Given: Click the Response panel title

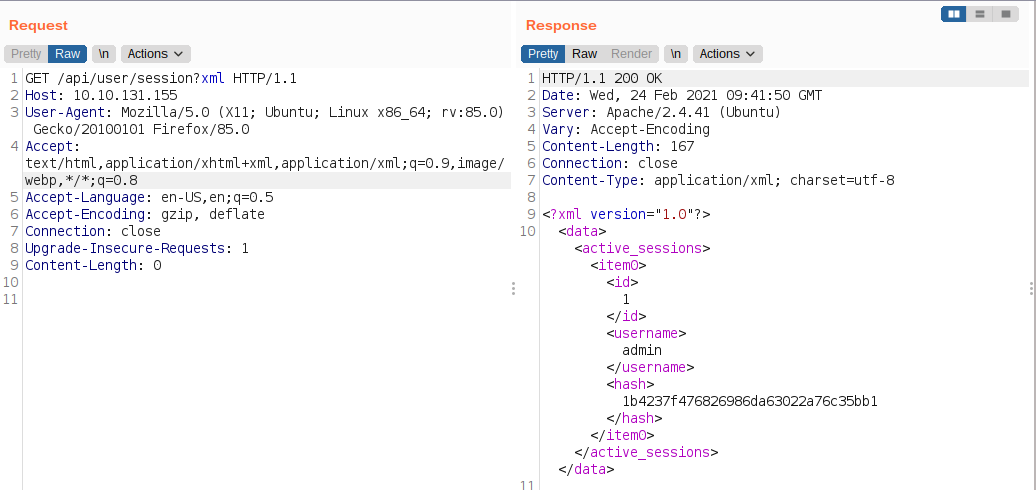Looking at the screenshot, I should point(561,26).
